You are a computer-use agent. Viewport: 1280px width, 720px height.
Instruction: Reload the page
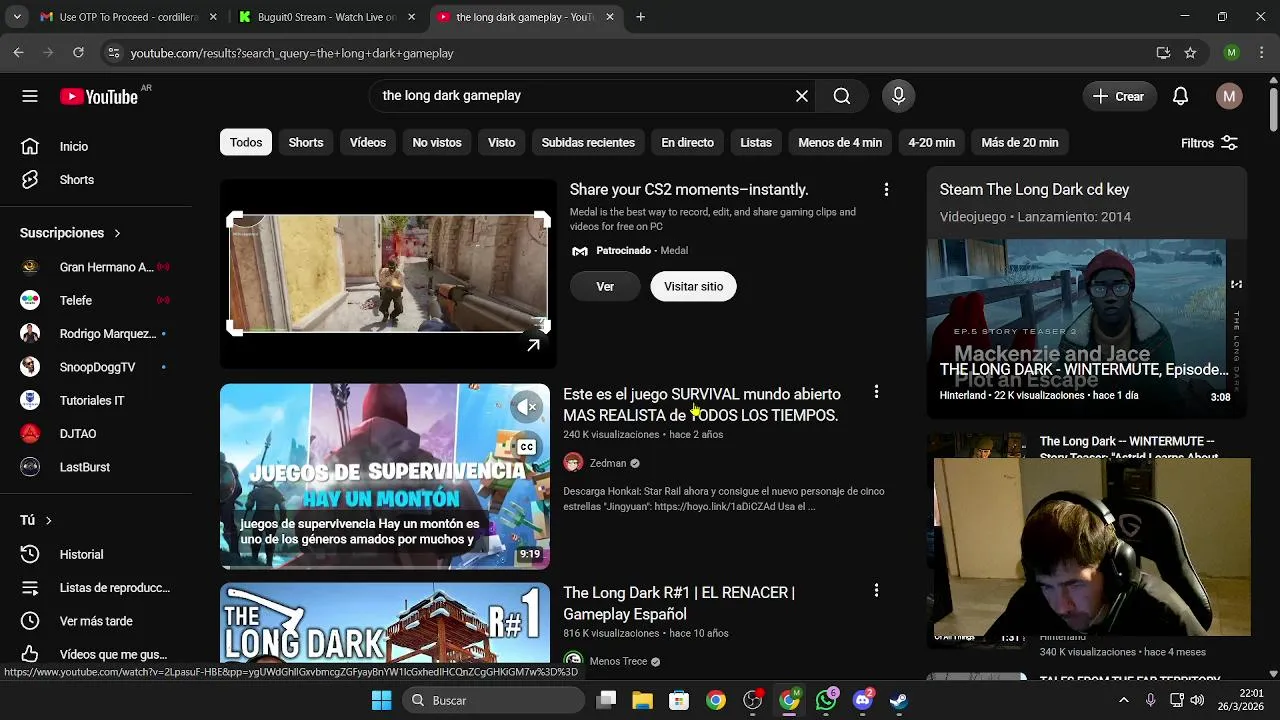click(78, 53)
